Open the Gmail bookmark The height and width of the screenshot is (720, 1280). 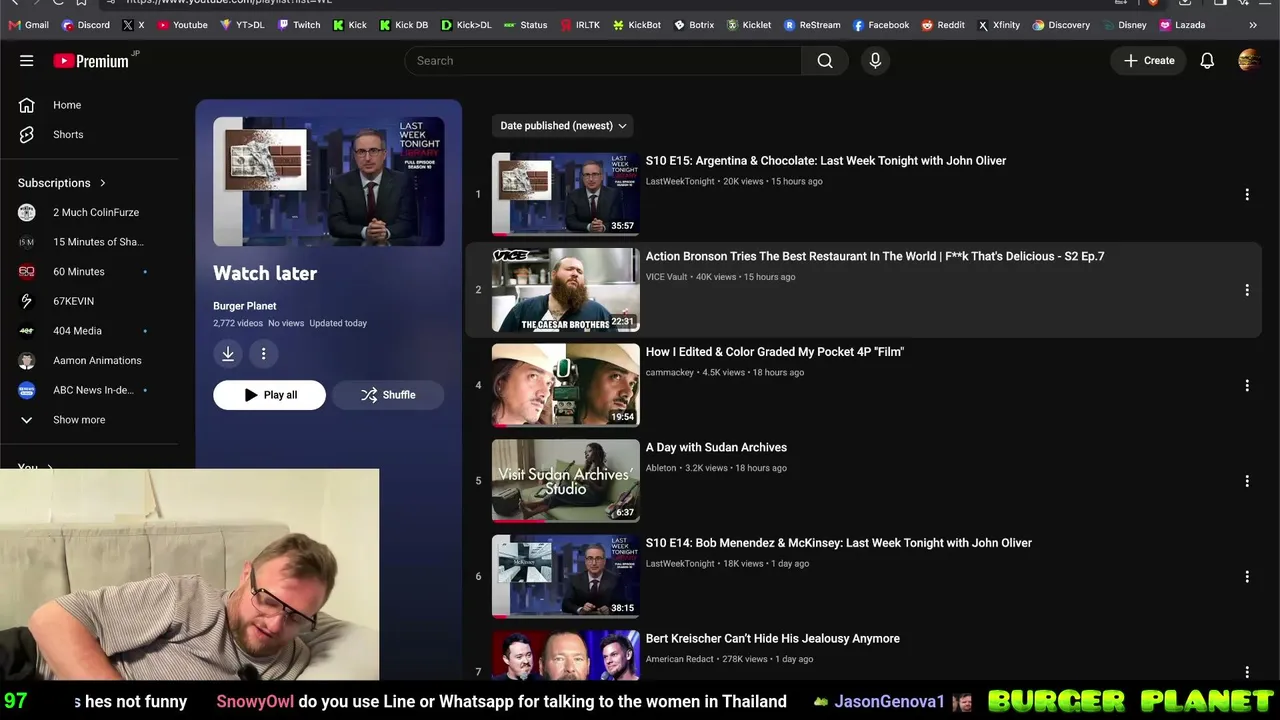(x=28, y=25)
